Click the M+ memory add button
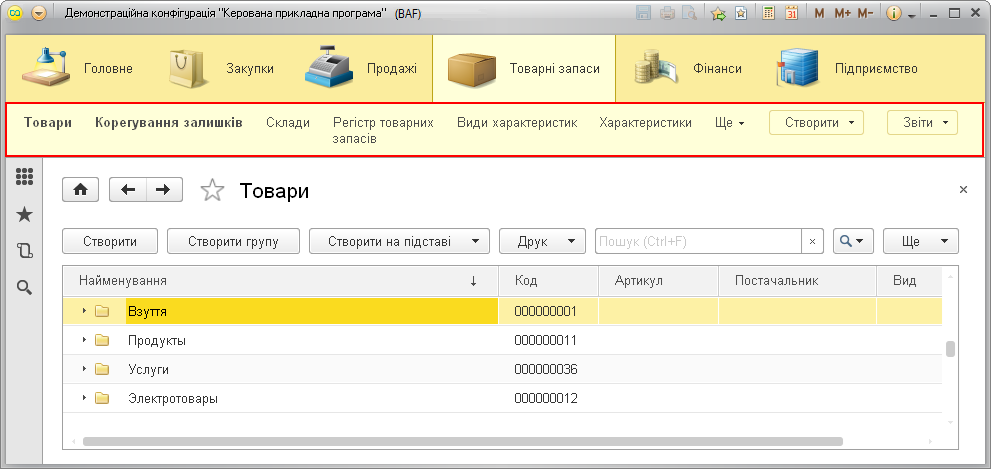Screen dimensions: 991x469 point(842,13)
